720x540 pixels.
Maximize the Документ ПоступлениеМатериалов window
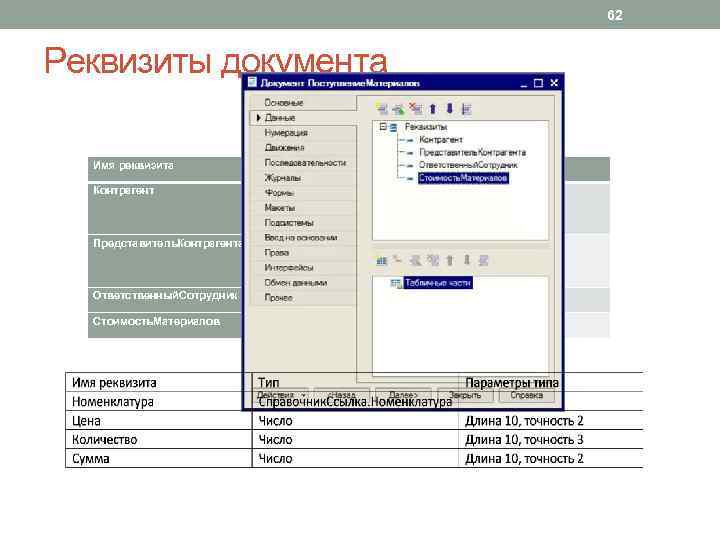click(538, 83)
